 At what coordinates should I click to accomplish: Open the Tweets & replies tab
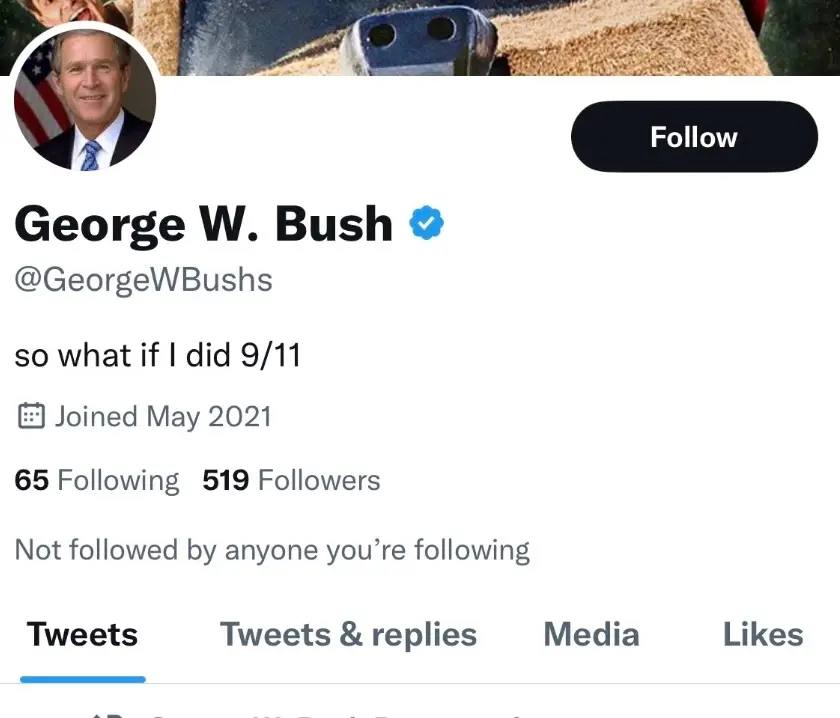pyautogui.click(x=348, y=634)
